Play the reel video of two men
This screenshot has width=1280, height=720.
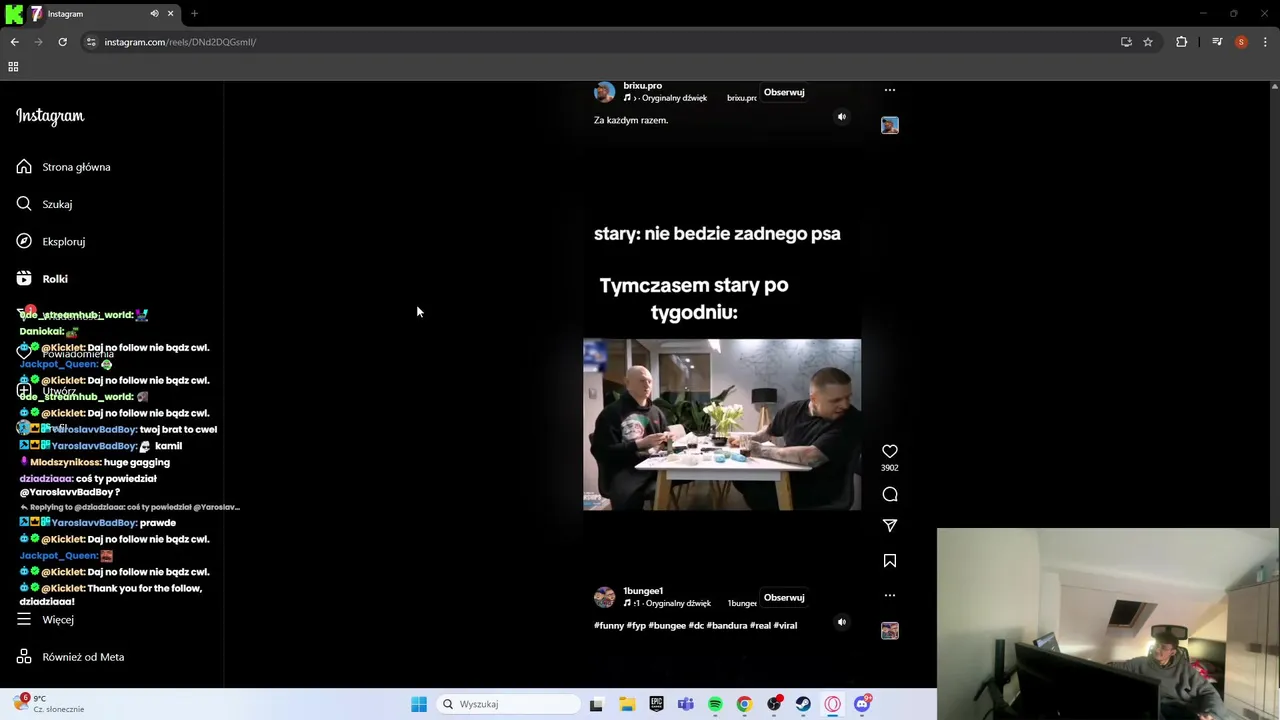[722, 425]
